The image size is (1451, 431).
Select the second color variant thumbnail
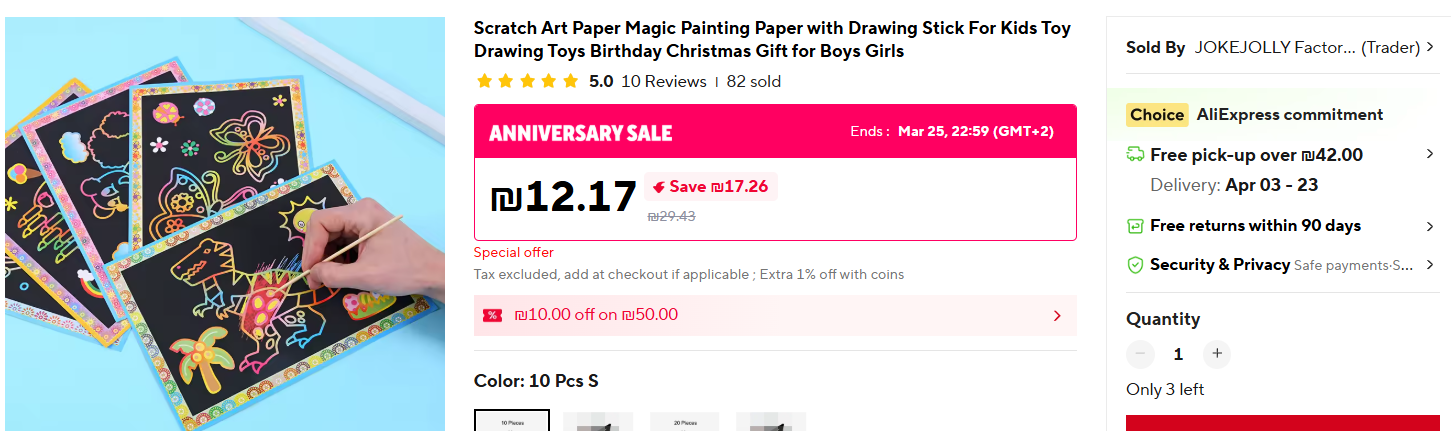(598, 420)
